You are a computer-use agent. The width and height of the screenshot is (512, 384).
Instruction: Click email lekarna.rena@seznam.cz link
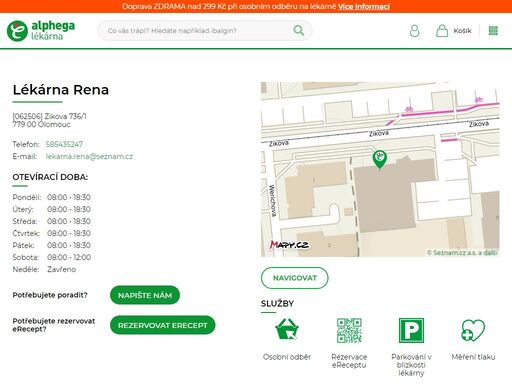tap(89, 156)
